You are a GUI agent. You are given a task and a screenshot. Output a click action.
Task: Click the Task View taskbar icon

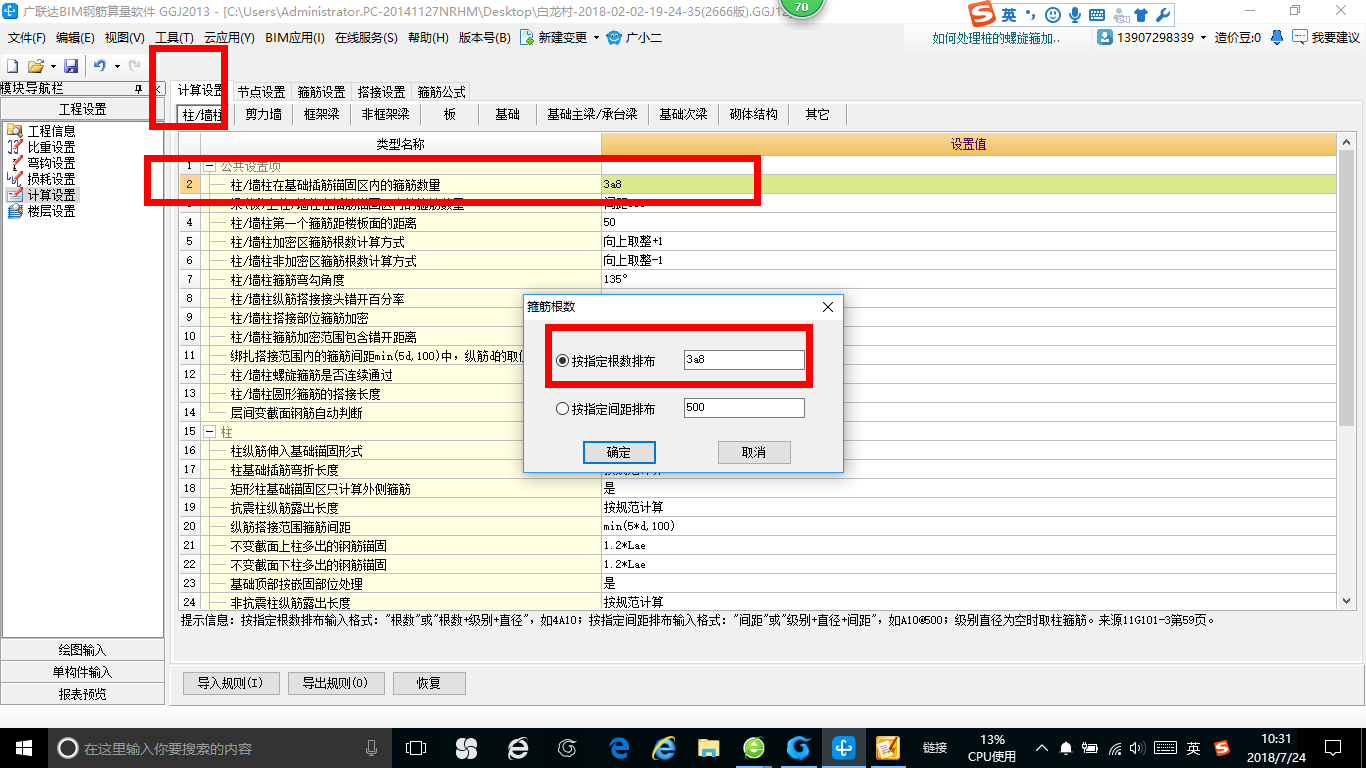click(x=415, y=747)
